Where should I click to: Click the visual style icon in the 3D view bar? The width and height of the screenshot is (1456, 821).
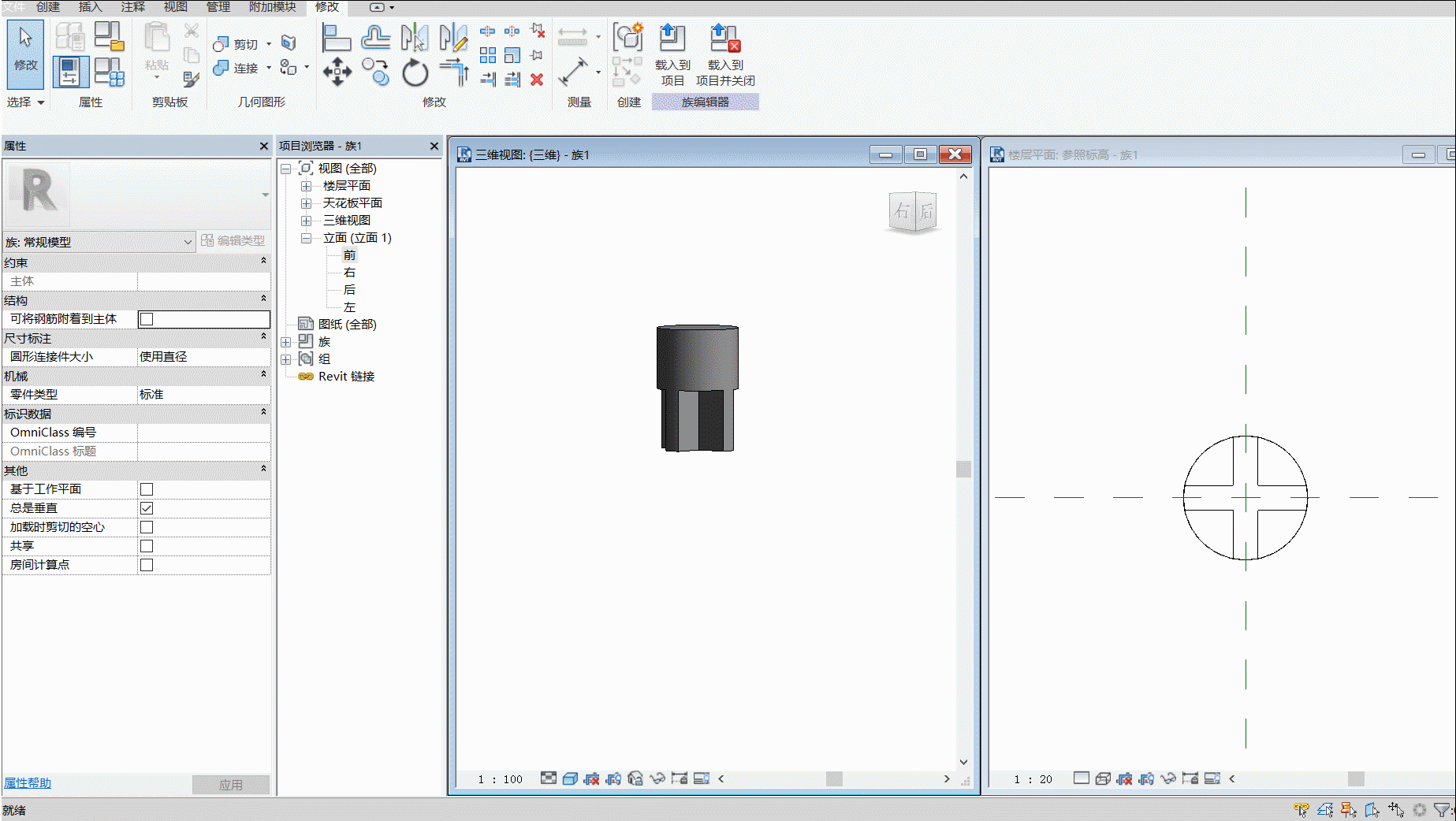point(570,778)
